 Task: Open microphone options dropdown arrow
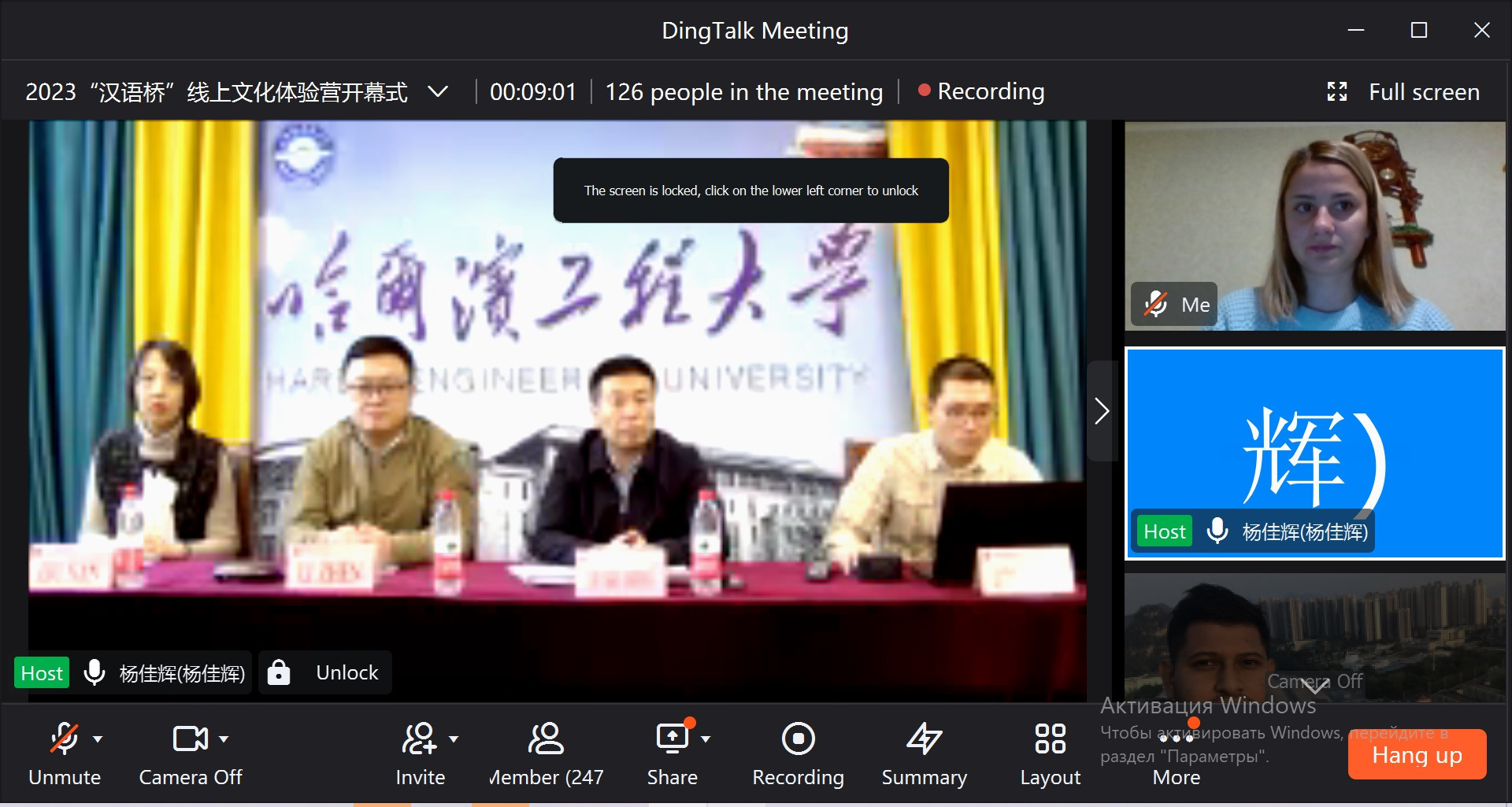(x=98, y=739)
